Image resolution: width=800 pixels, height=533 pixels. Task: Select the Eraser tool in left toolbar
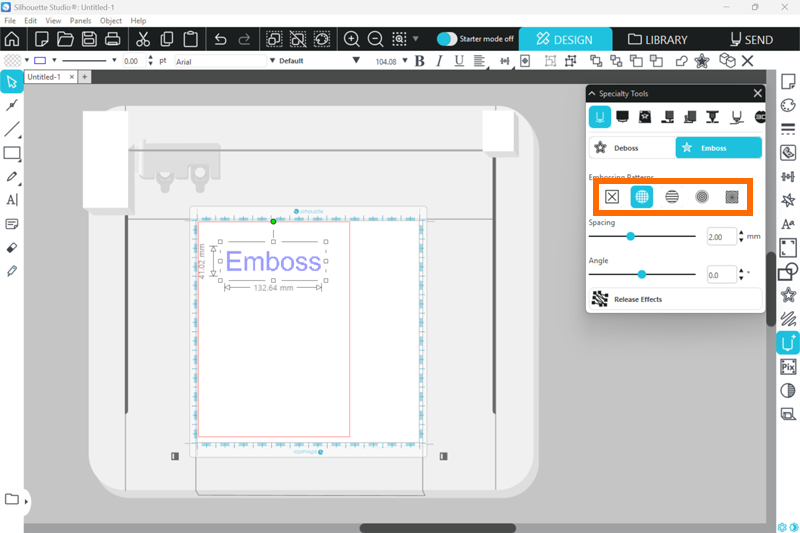click(x=12, y=247)
